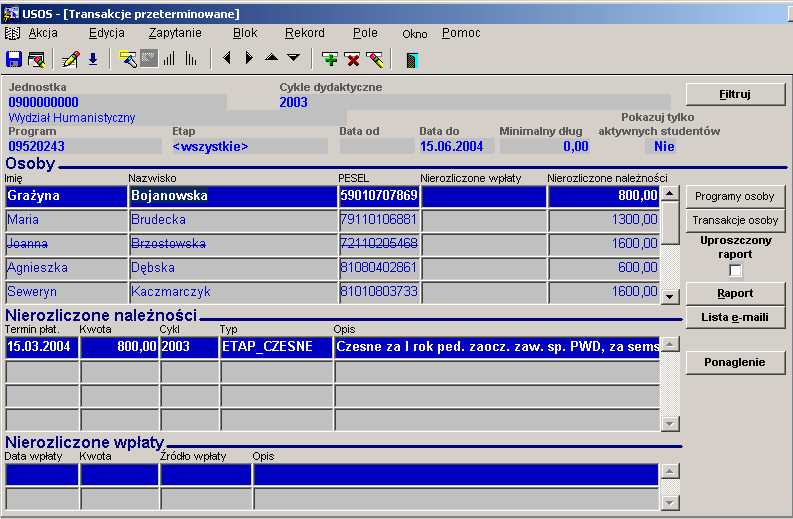Click the Osoby list scrollbar thumb
The height and width of the screenshot is (519, 793).
[670, 223]
